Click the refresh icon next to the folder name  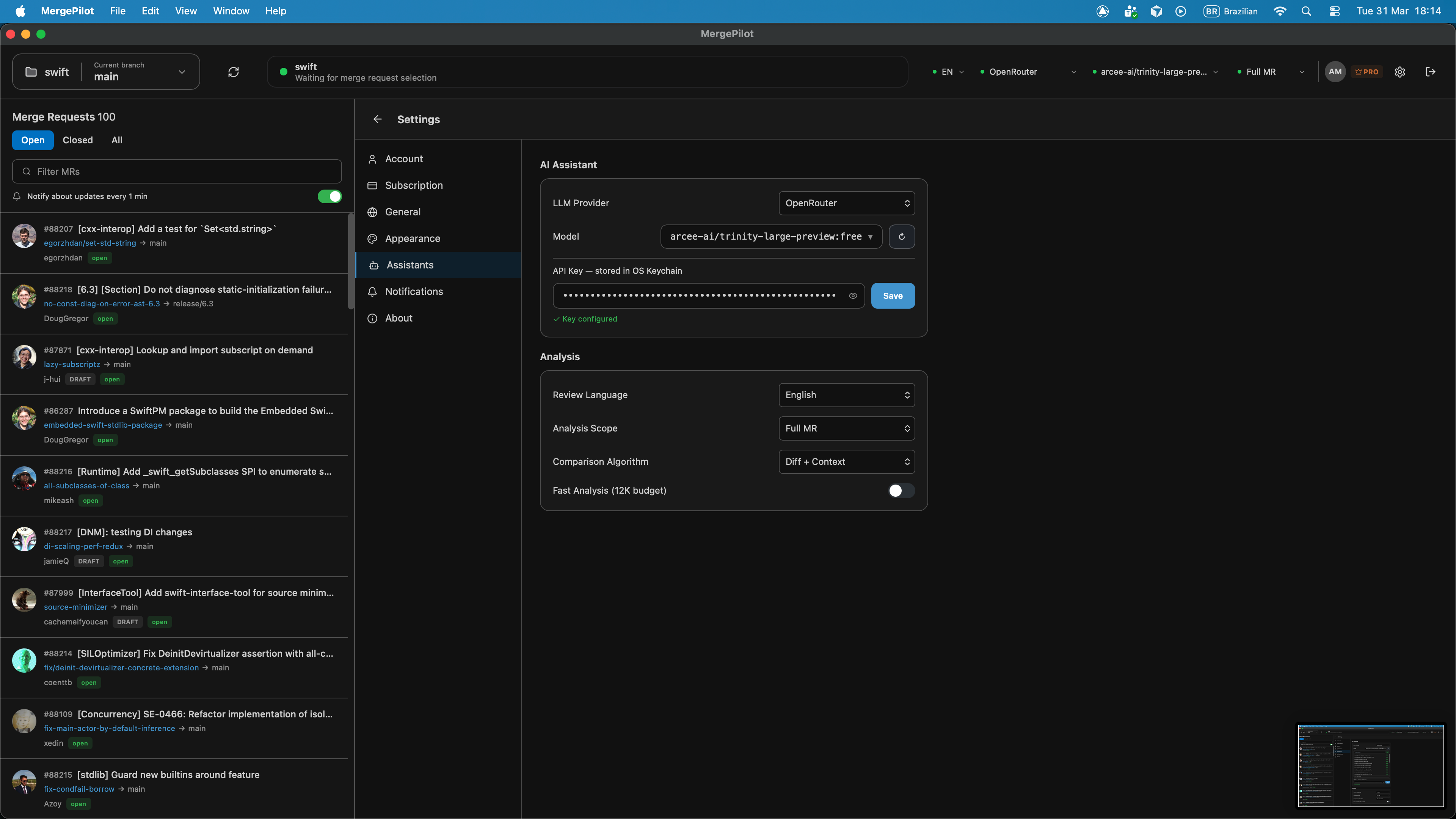point(234,71)
